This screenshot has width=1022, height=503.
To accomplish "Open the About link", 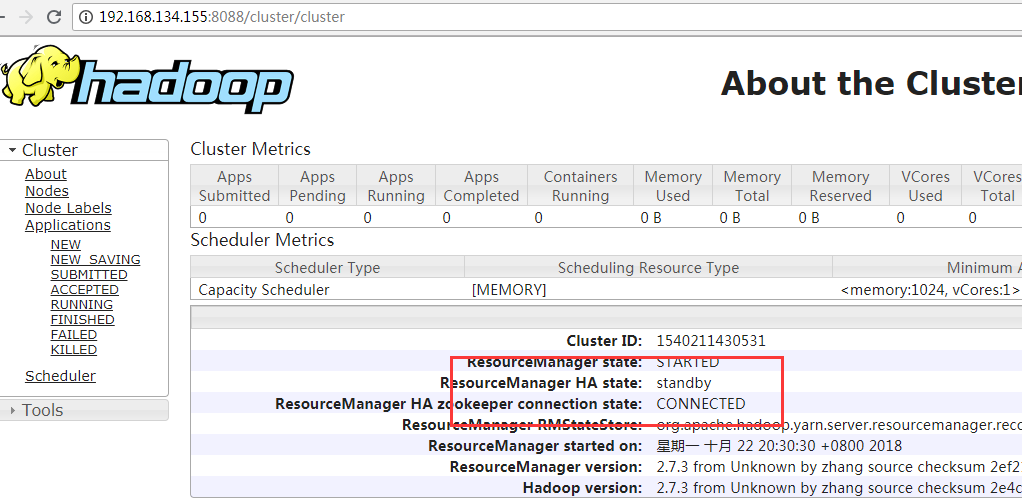I will coord(46,174).
